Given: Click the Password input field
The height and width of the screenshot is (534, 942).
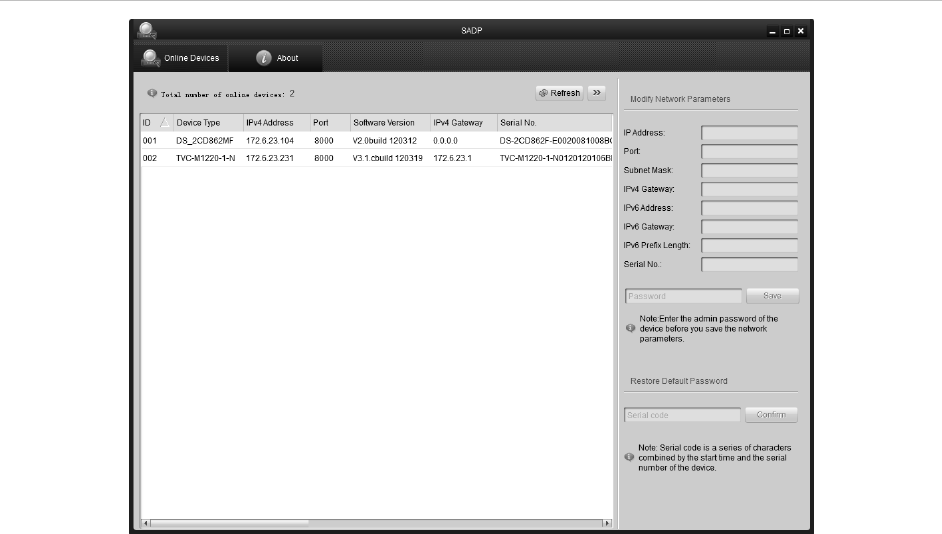Looking at the screenshot, I should (x=683, y=296).
